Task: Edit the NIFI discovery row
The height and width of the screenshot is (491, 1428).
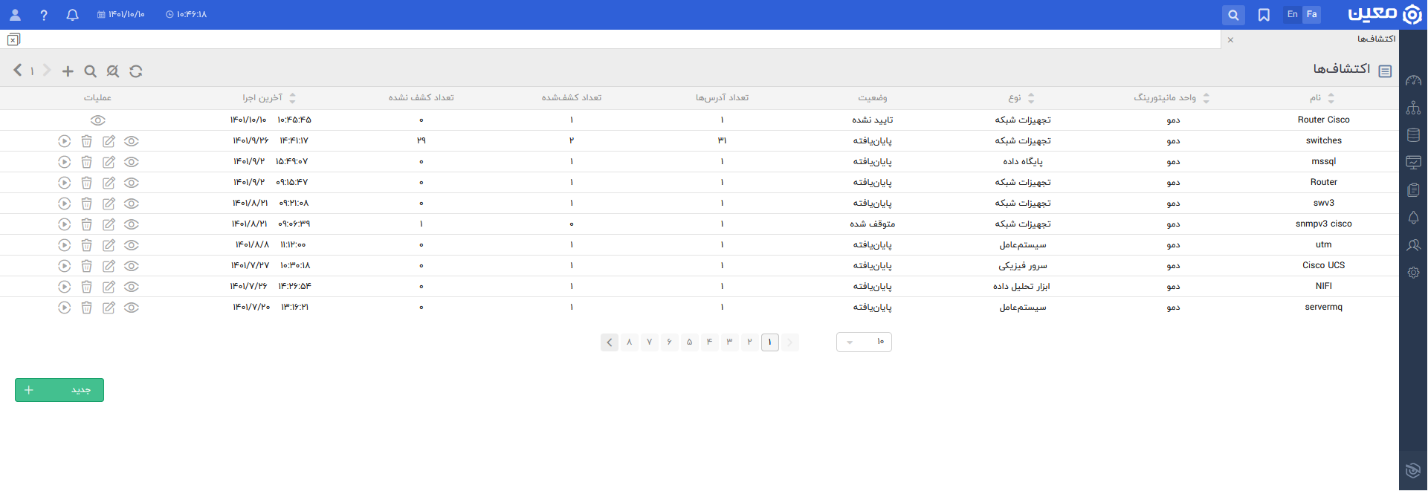Action: pos(109,287)
